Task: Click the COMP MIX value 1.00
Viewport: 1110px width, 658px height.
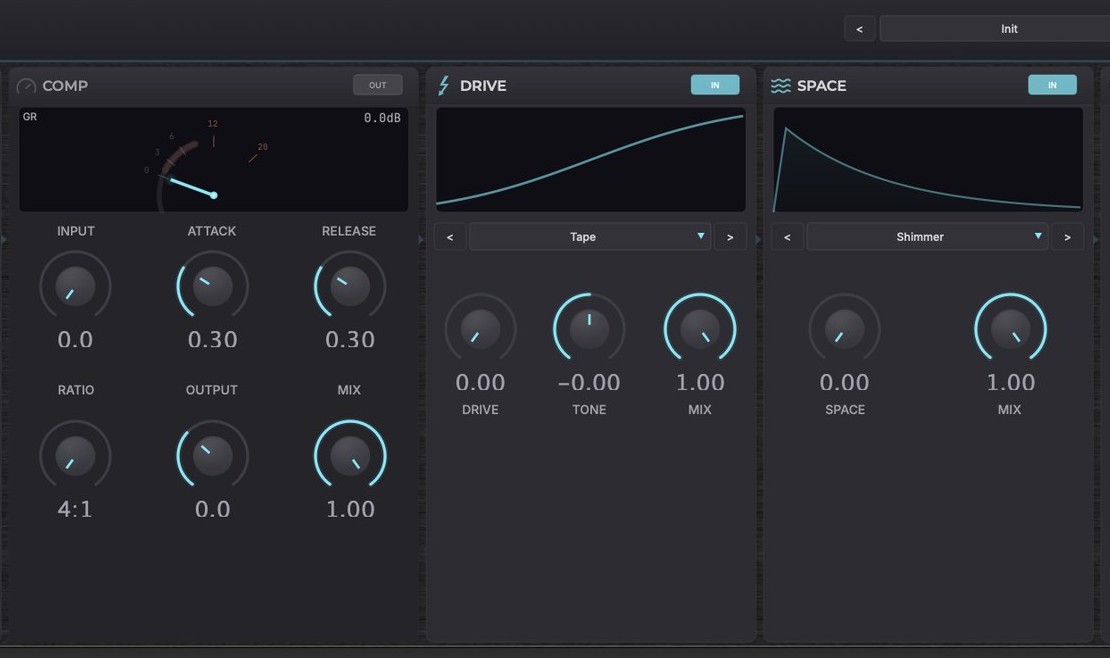Action: click(350, 509)
